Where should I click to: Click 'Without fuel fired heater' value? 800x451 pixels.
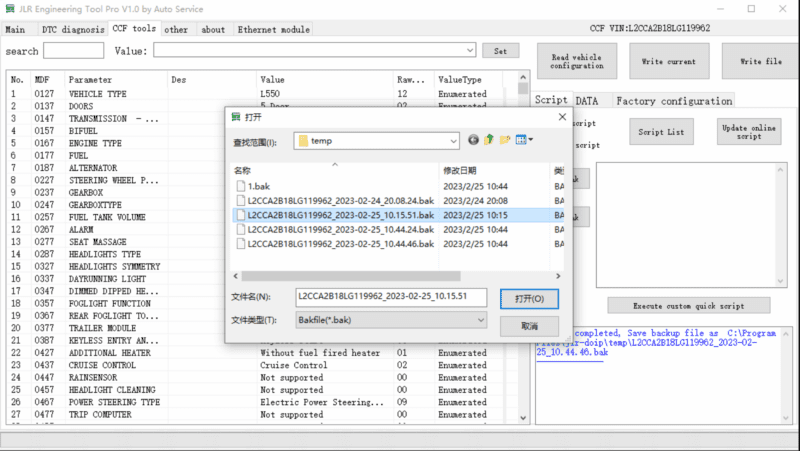pyautogui.click(x=320, y=353)
